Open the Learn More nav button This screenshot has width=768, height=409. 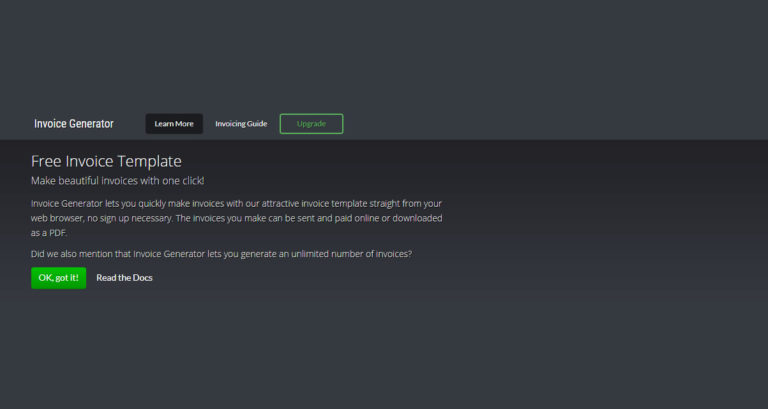(x=174, y=124)
